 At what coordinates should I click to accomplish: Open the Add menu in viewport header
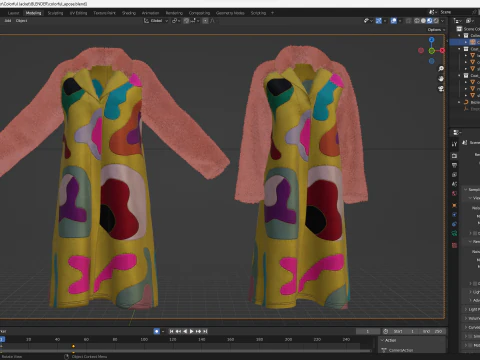point(8,21)
